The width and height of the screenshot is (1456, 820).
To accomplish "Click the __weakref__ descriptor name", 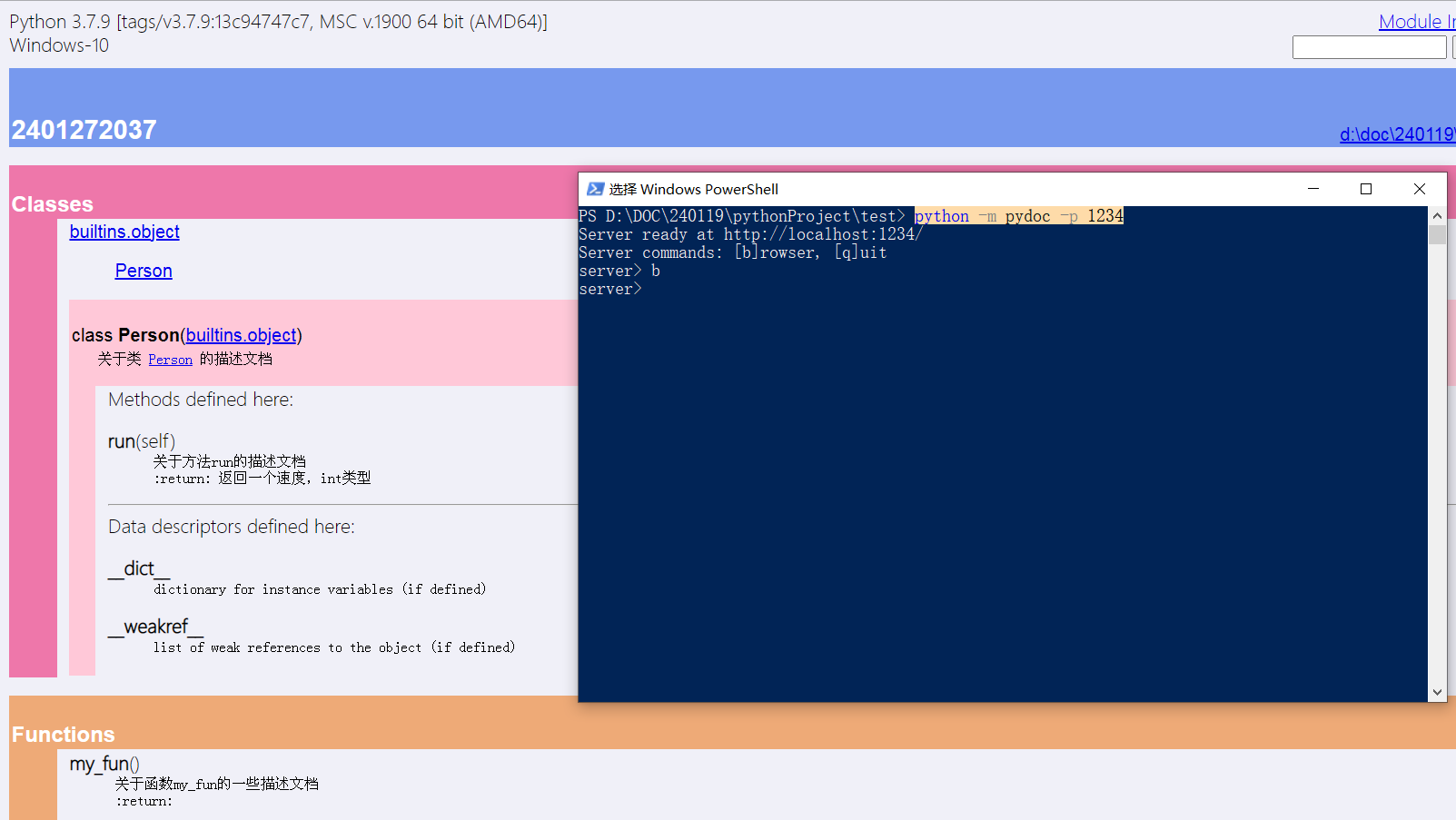I will (x=155, y=627).
